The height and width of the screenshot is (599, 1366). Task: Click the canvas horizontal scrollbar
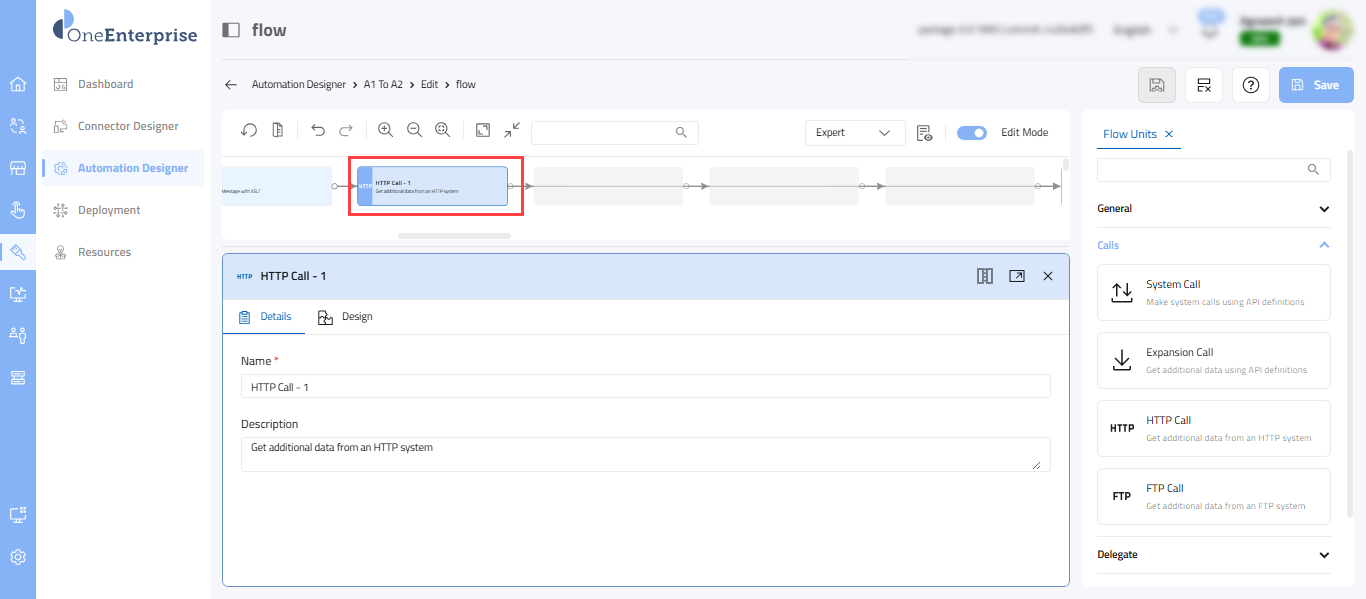(454, 236)
